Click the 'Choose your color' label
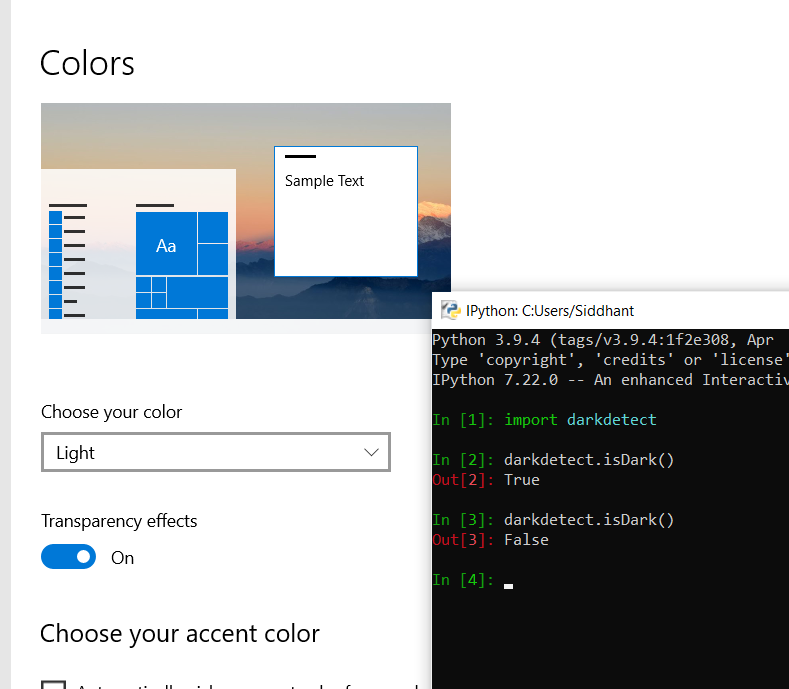Image resolution: width=789 pixels, height=689 pixels. tap(112, 412)
